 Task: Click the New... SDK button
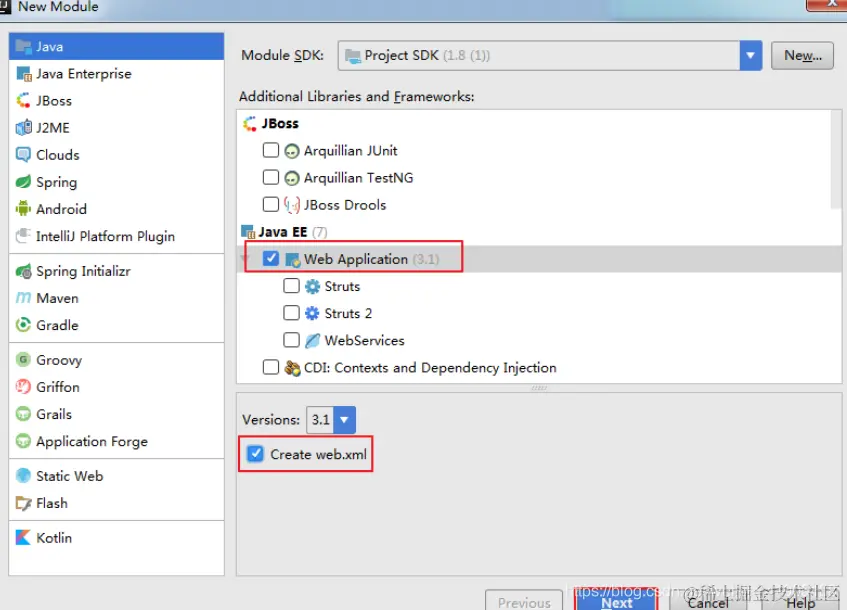(x=802, y=56)
